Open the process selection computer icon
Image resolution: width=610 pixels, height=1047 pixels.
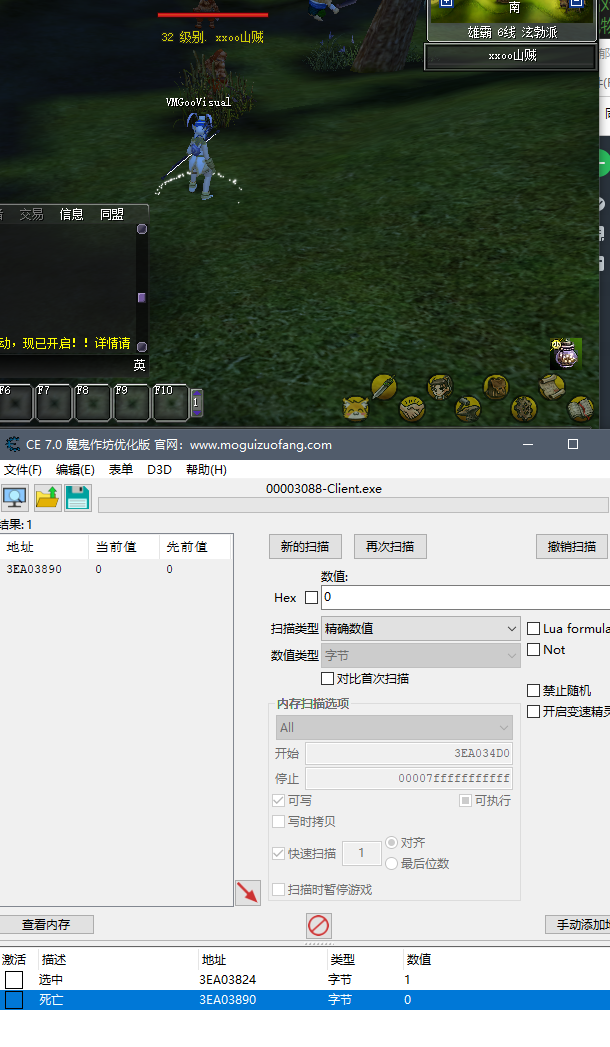click(15, 498)
